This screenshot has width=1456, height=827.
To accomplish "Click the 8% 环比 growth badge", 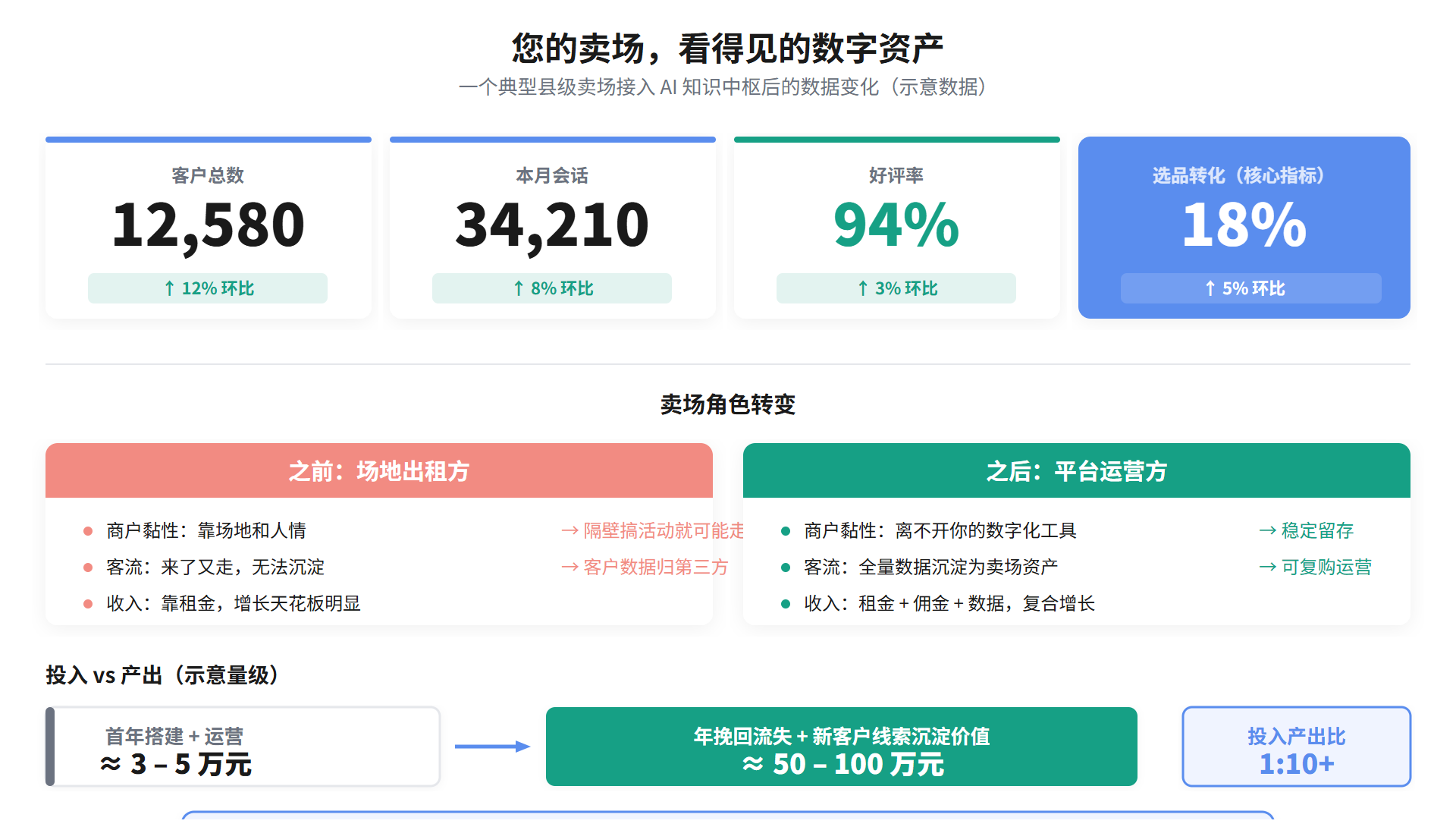I will 552,288.
